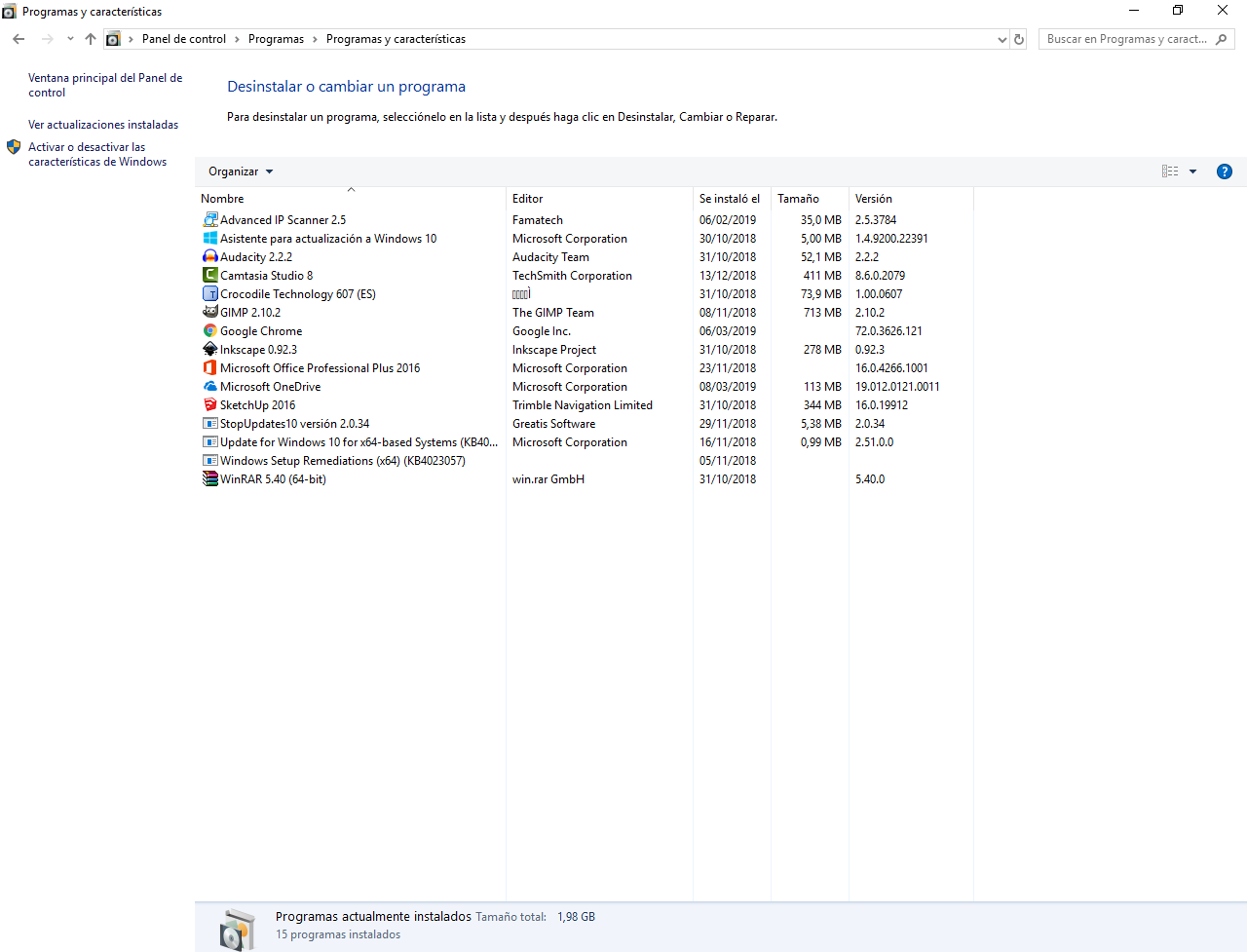Click the SketchUp 2016 icon
Screen dimensions: 1247x952
(x=209, y=405)
